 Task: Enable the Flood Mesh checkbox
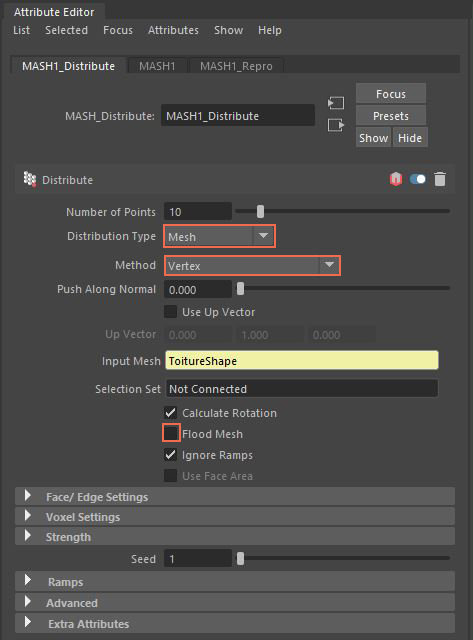[171, 433]
